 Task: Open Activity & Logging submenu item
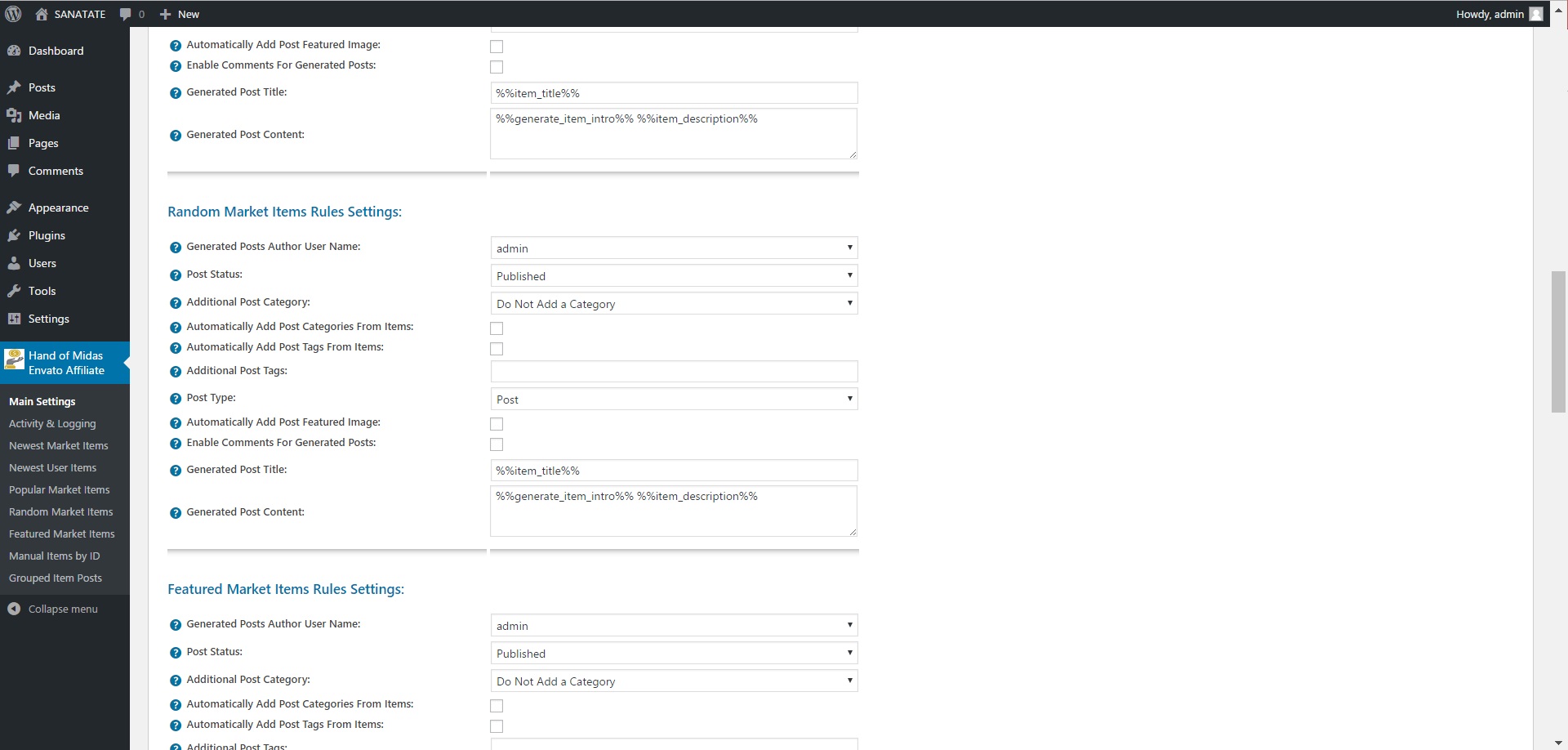(x=52, y=424)
